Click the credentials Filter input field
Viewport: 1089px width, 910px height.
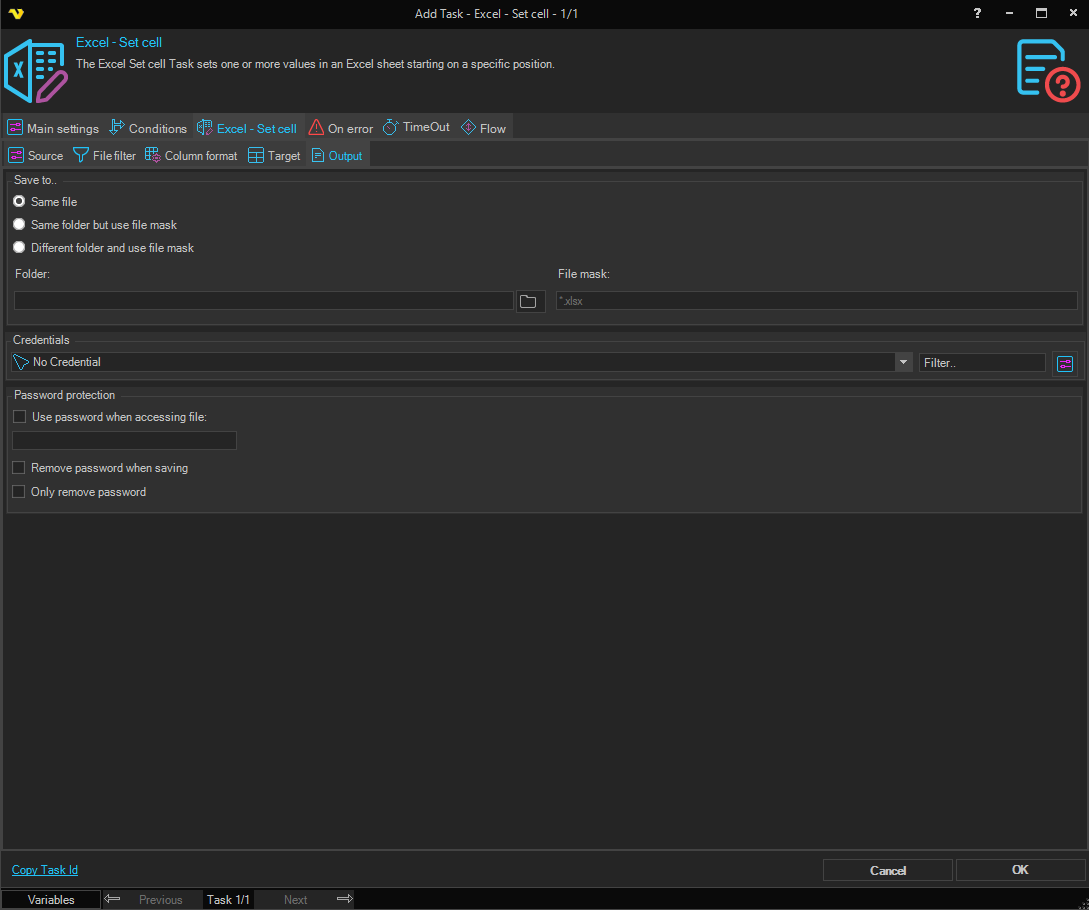click(981, 363)
